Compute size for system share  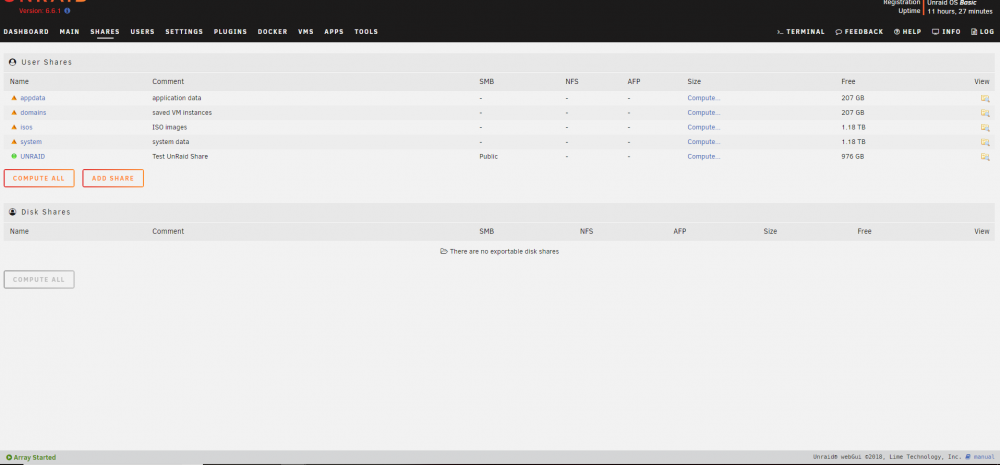click(703, 142)
